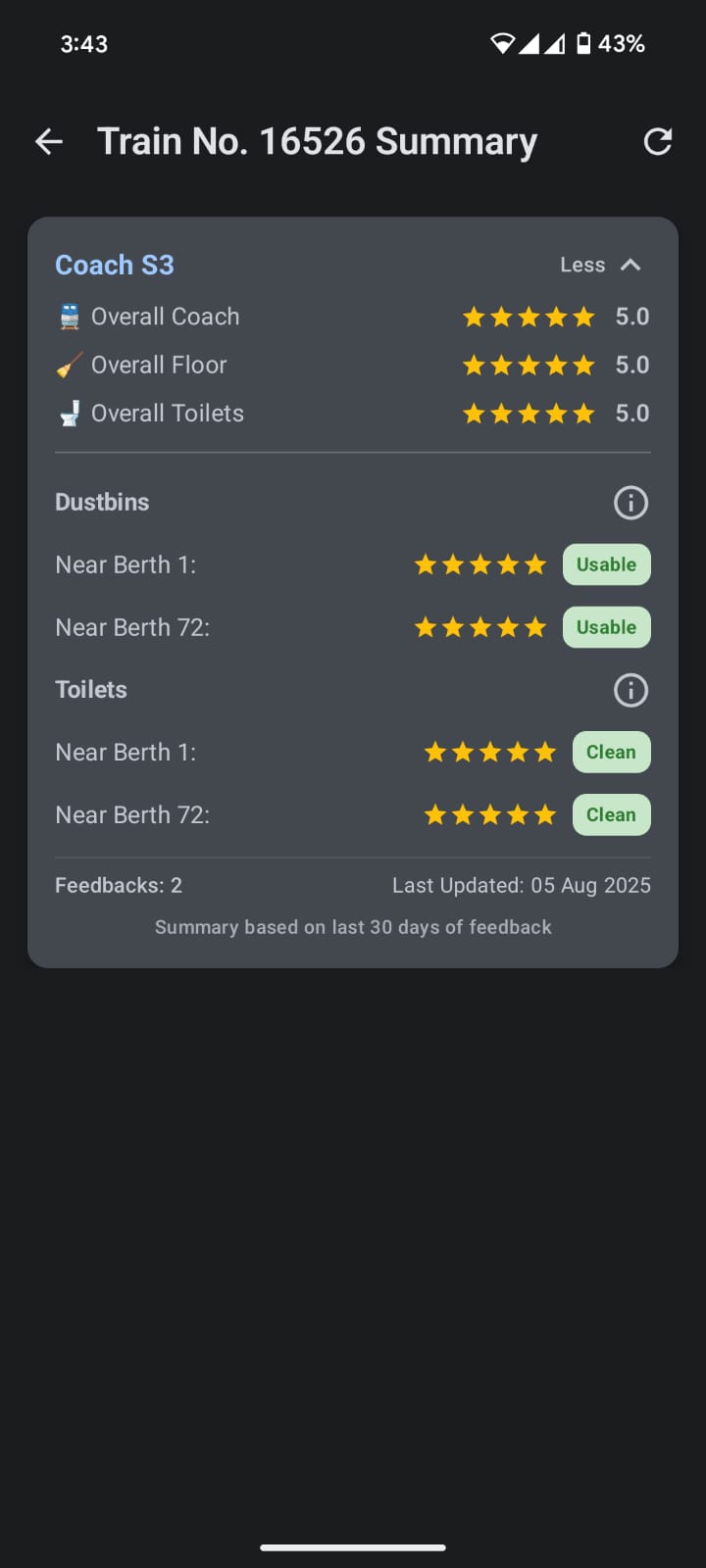
Task: Click the back arrow to leave summary
Action: click(x=49, y=141)
